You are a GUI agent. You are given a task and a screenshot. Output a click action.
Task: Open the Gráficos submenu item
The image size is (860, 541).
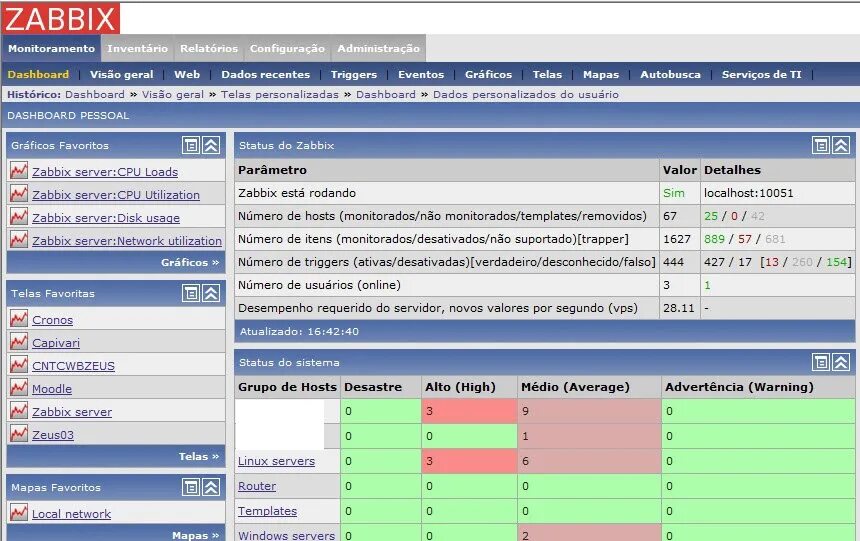[488, 74]
